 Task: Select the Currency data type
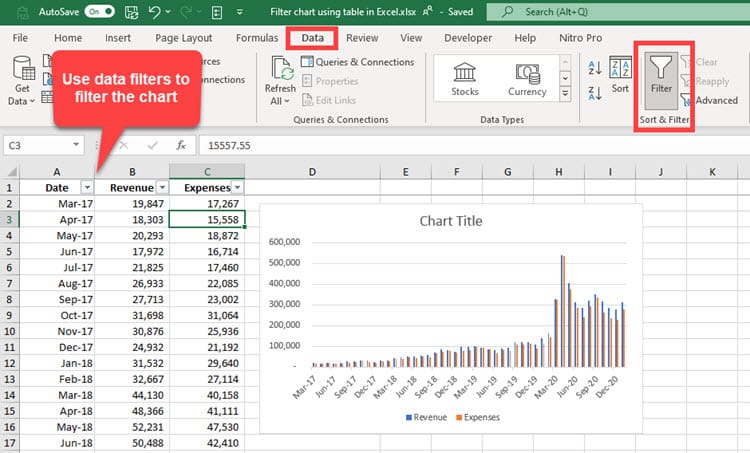[x=527, y=76]
